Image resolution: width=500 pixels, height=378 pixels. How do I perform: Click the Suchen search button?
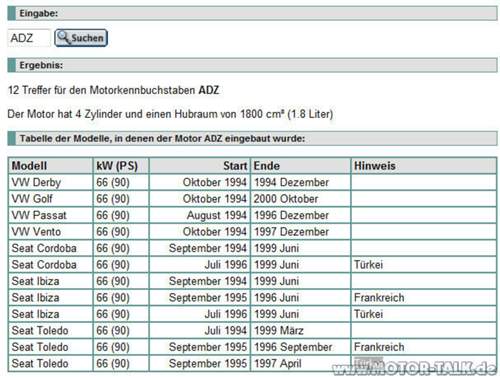81,38
